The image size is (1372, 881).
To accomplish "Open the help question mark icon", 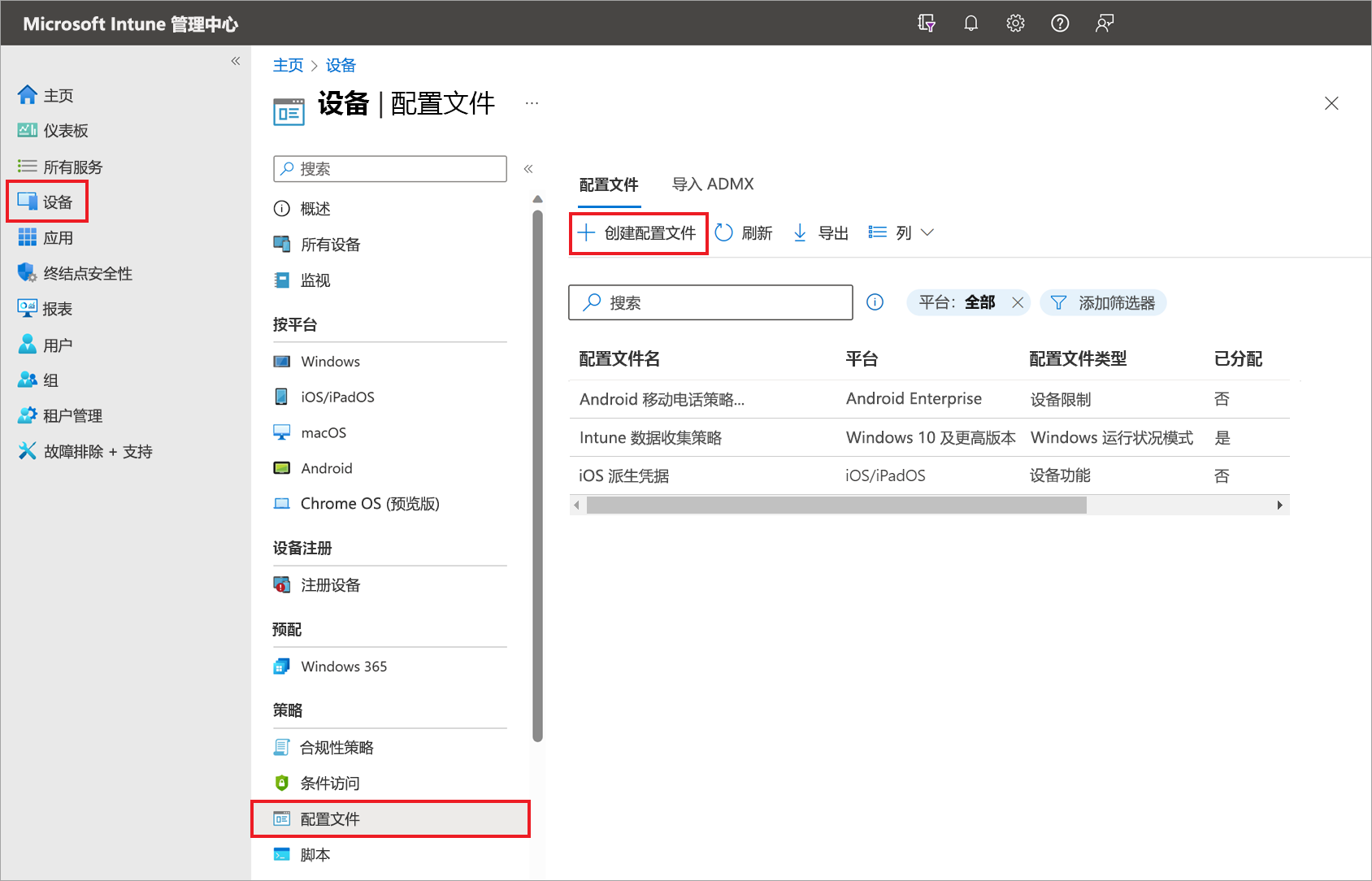I will [1060, 24].
